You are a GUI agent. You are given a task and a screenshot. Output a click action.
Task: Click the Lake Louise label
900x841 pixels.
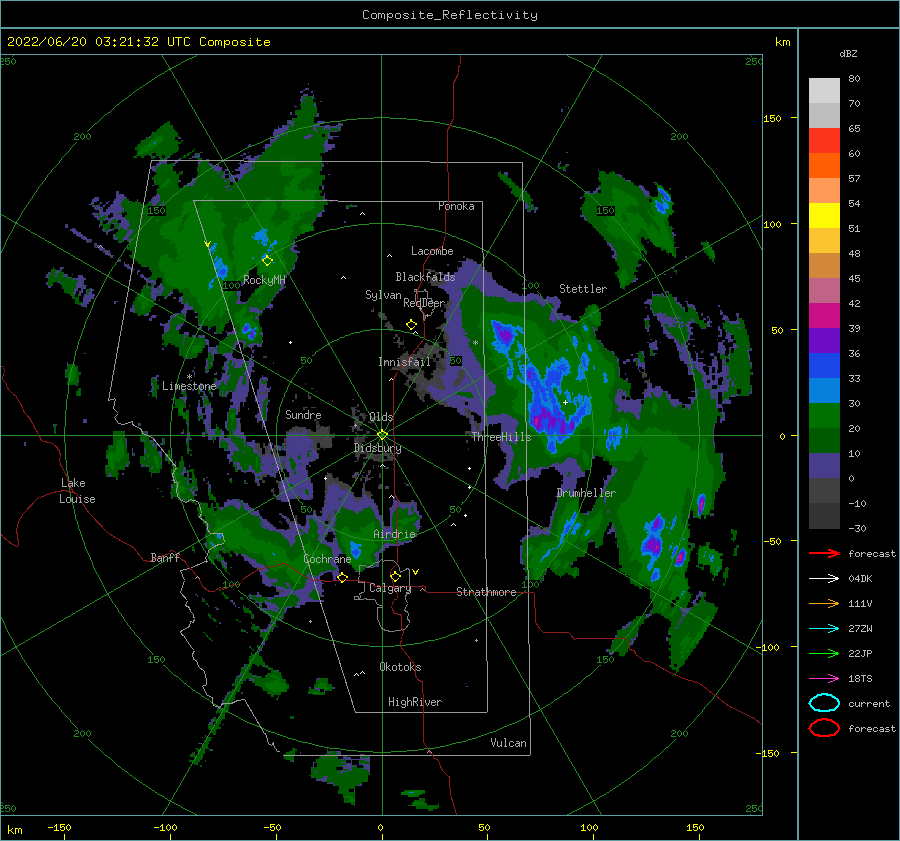(x=77, y=491)
